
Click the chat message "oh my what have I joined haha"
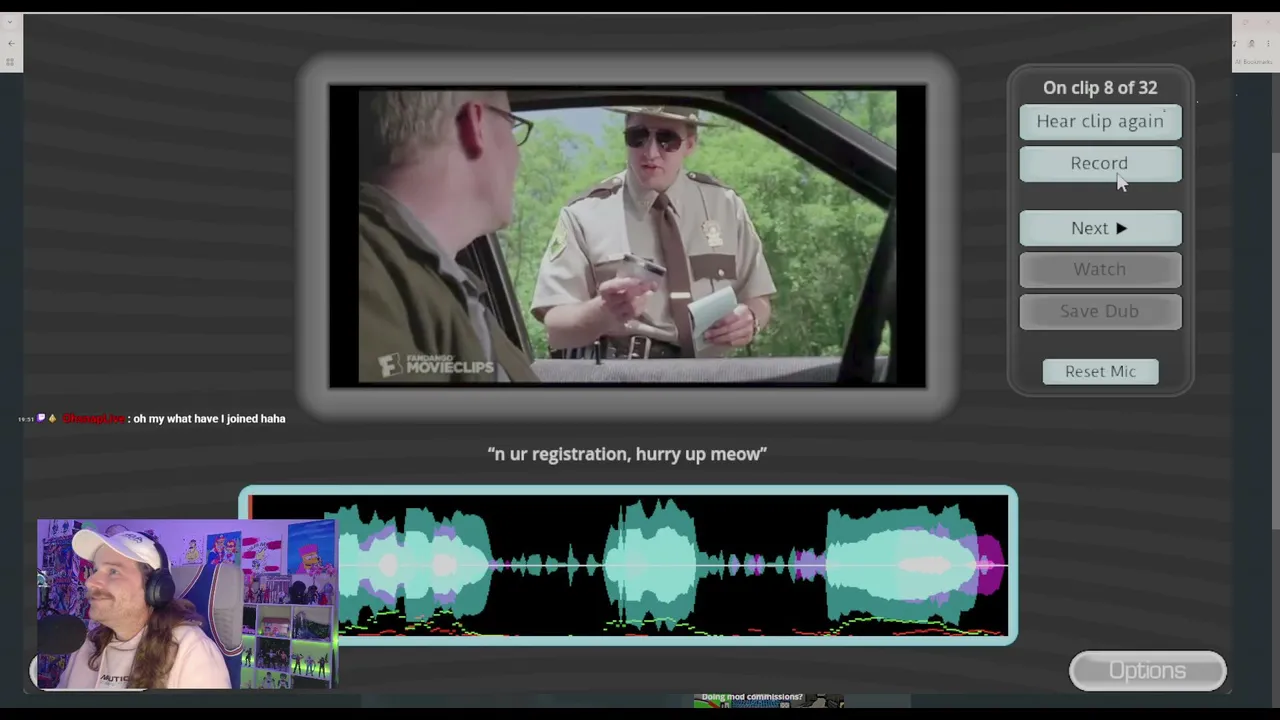tap(209, 419)
